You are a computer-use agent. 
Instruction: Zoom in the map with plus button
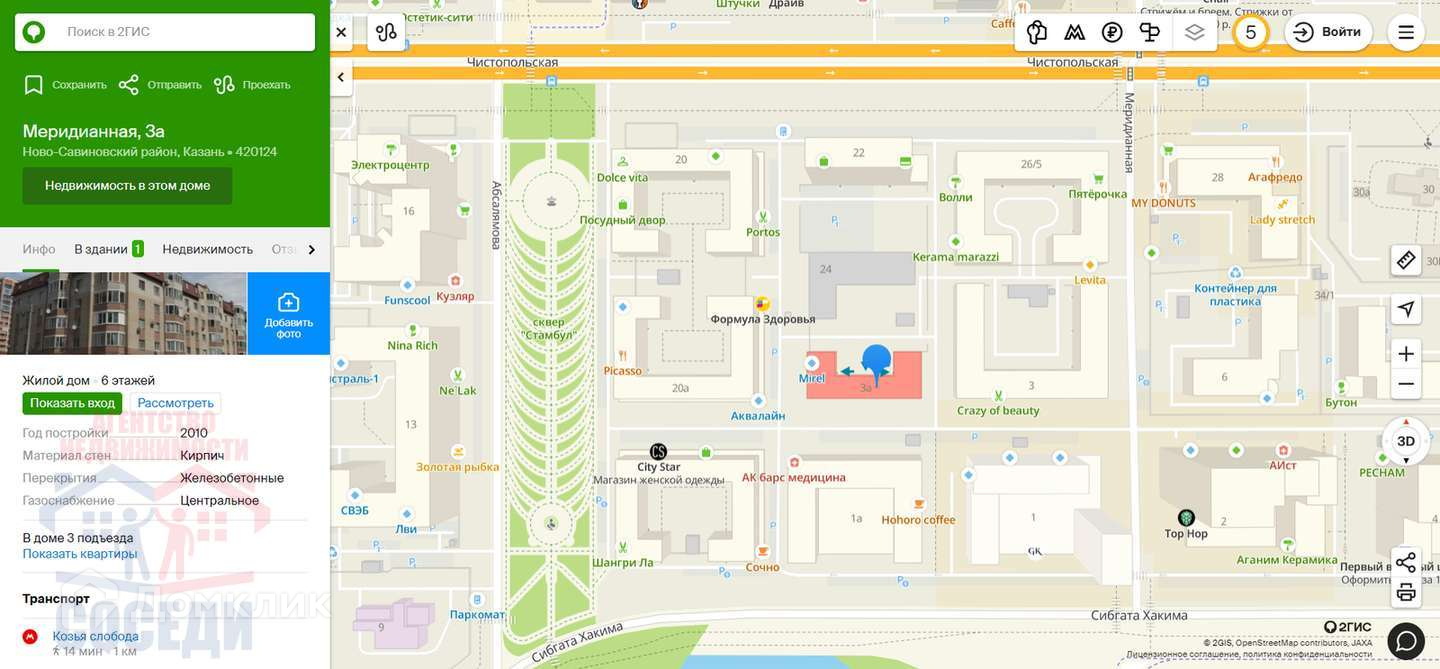tap(1406, 354)
